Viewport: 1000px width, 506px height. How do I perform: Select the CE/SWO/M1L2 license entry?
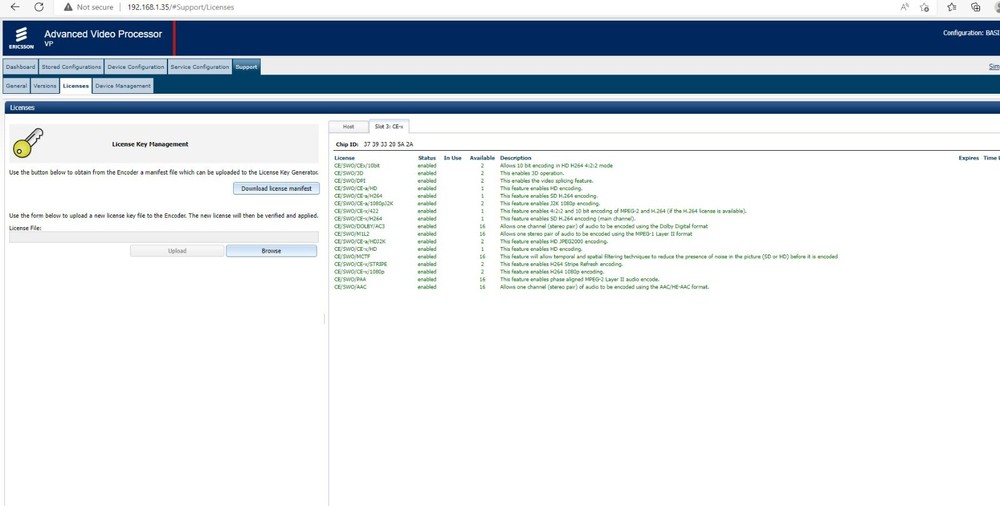[x=351, y=234]
